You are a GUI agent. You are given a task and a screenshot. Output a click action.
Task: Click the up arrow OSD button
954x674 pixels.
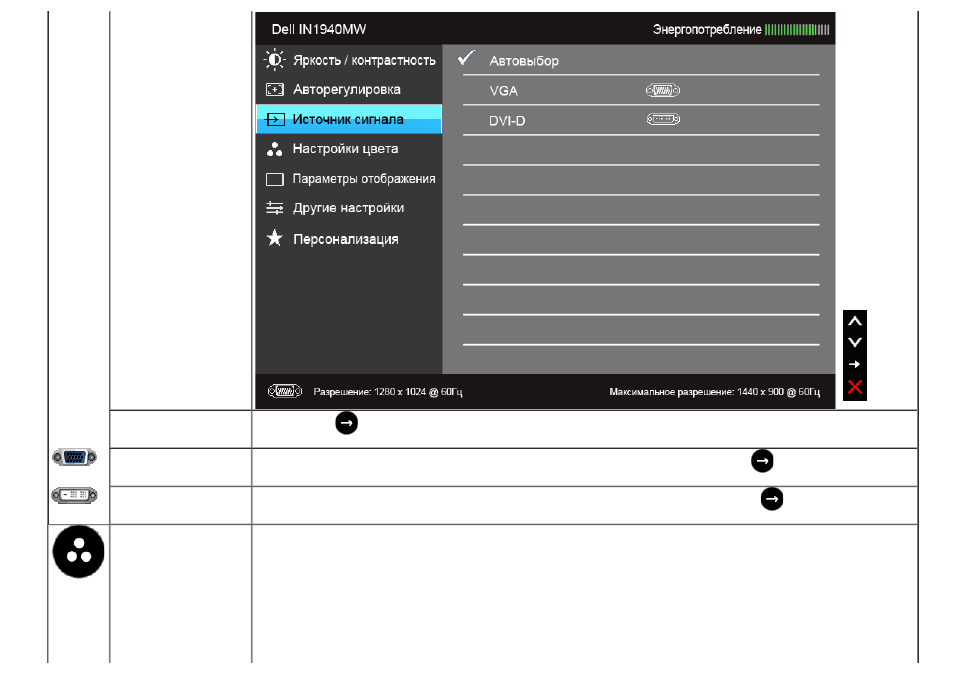(855, 321)
